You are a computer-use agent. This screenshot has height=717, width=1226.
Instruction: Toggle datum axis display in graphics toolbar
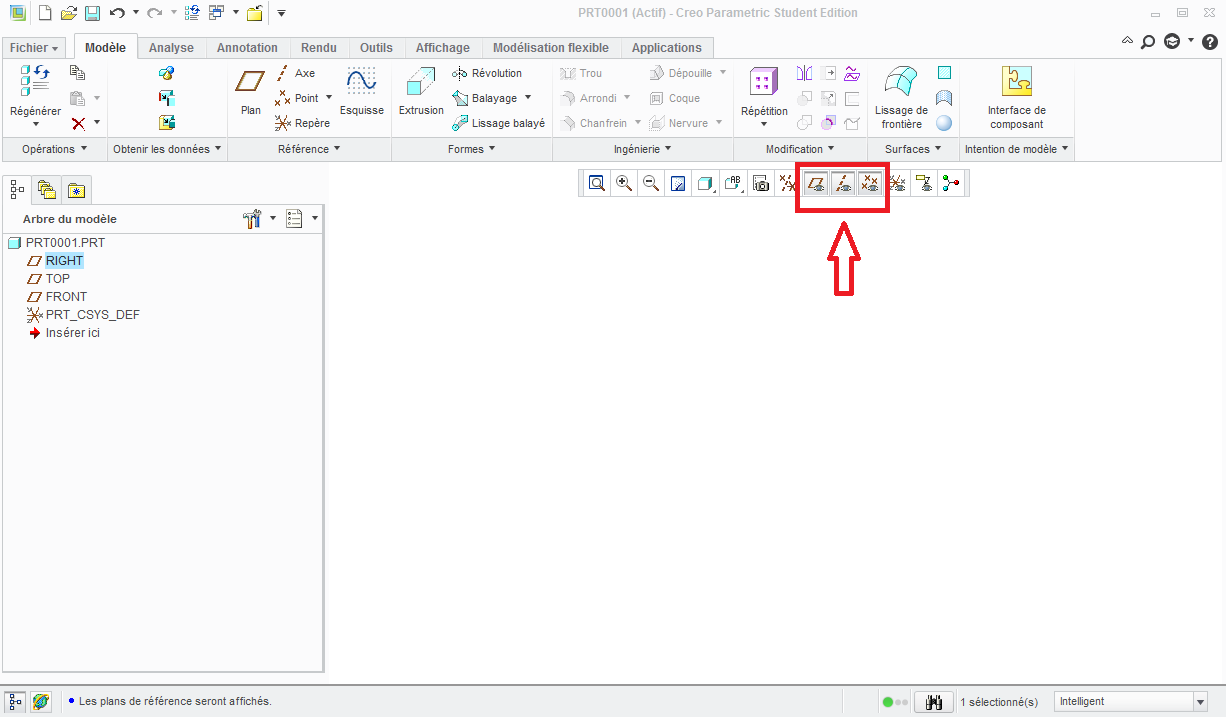[x=843, y=183]
